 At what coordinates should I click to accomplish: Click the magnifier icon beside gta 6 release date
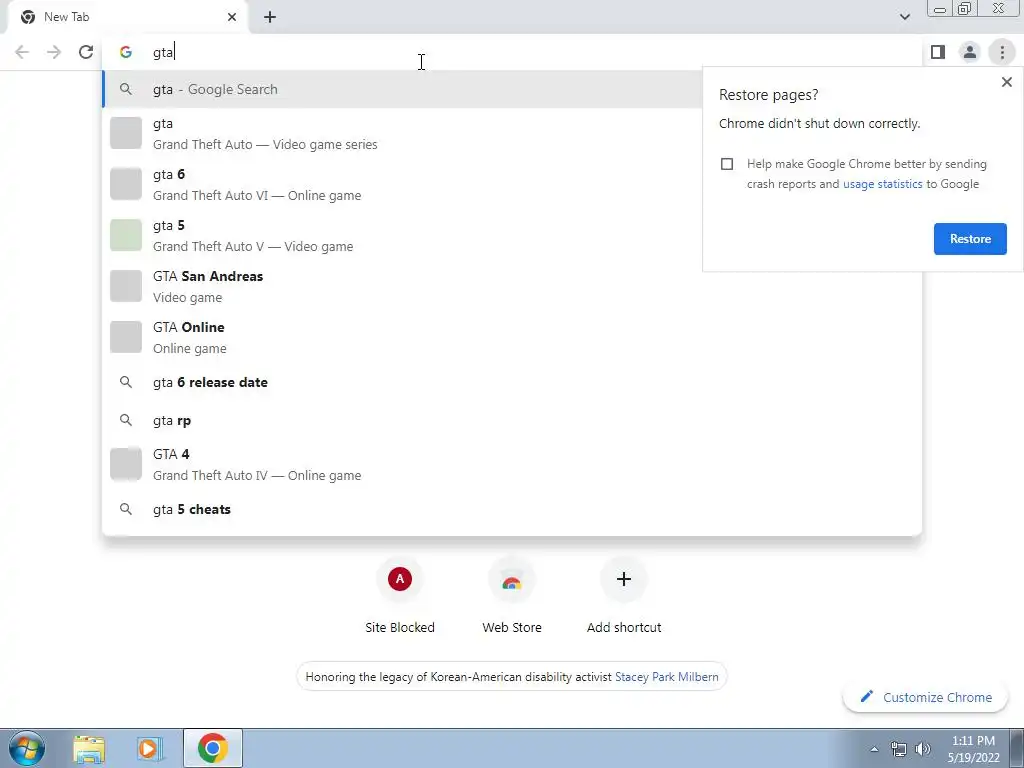(x=126, y=382)
